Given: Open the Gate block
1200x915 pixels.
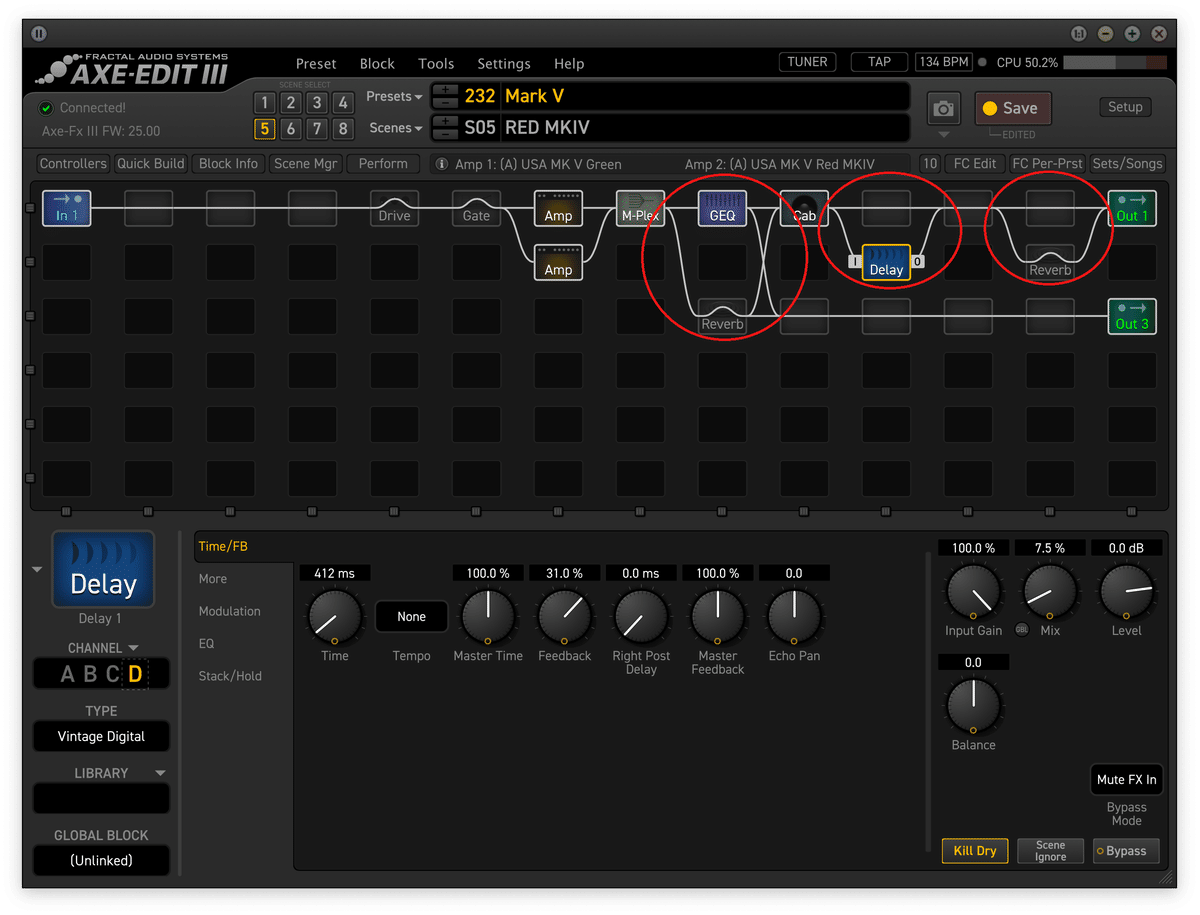Looking at the screenshot, I should 476,209.
